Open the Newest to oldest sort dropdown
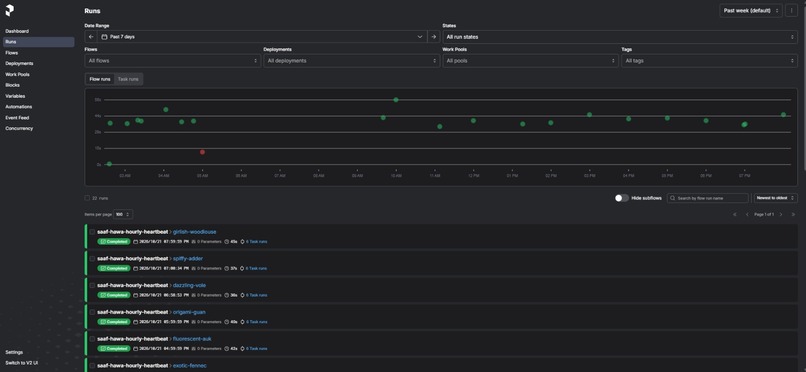Viewport: 806px width, 372px height. click(776, 198)
